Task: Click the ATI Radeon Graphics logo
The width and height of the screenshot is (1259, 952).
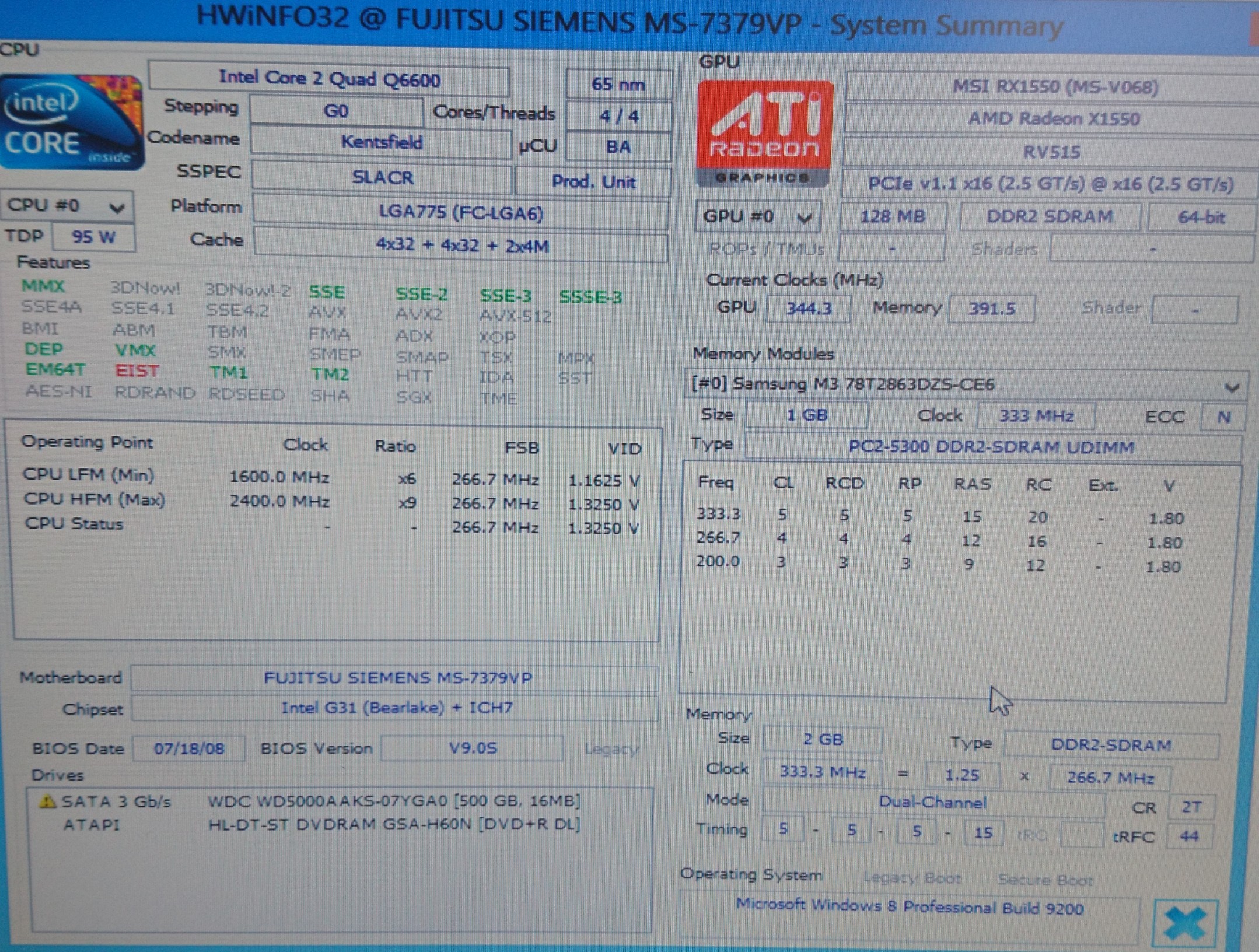Action: click(764, 134)
